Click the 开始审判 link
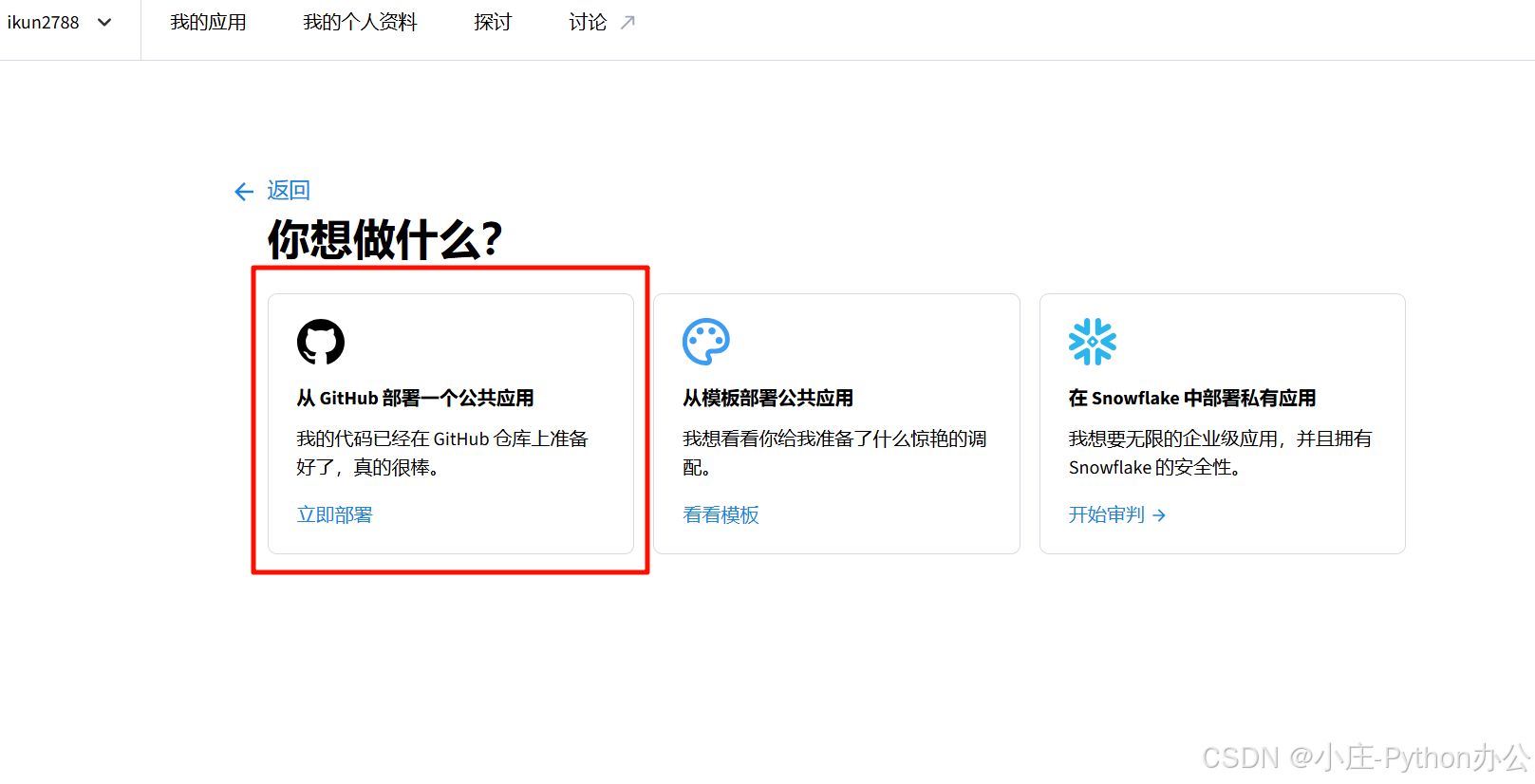The image size is (1535, 784). tap(1107, 514)
